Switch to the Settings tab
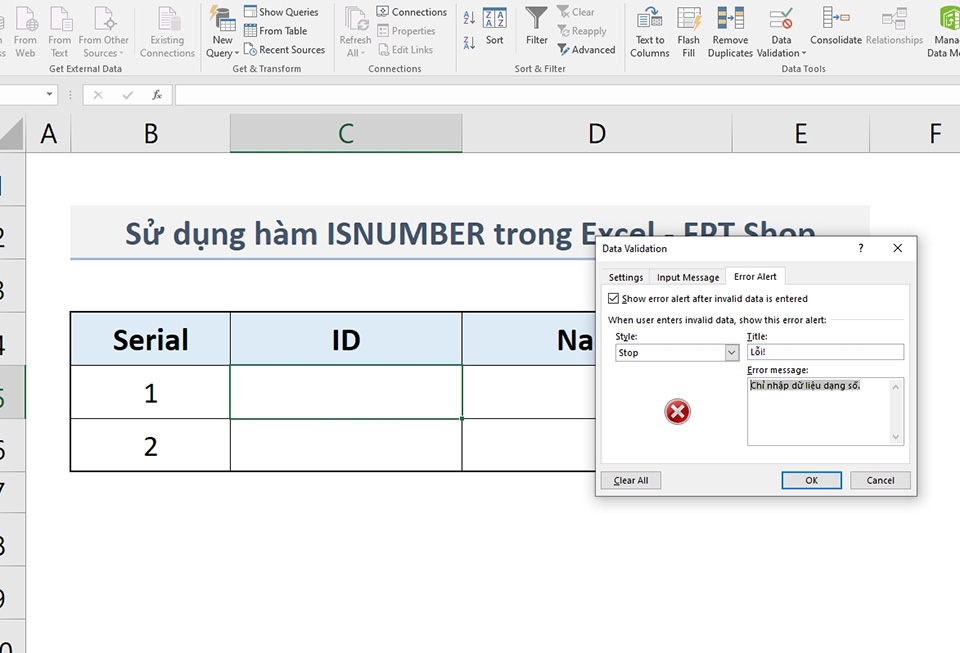This screenshot has height=653, width=960. pyautogui.click(x=625, y=277)
